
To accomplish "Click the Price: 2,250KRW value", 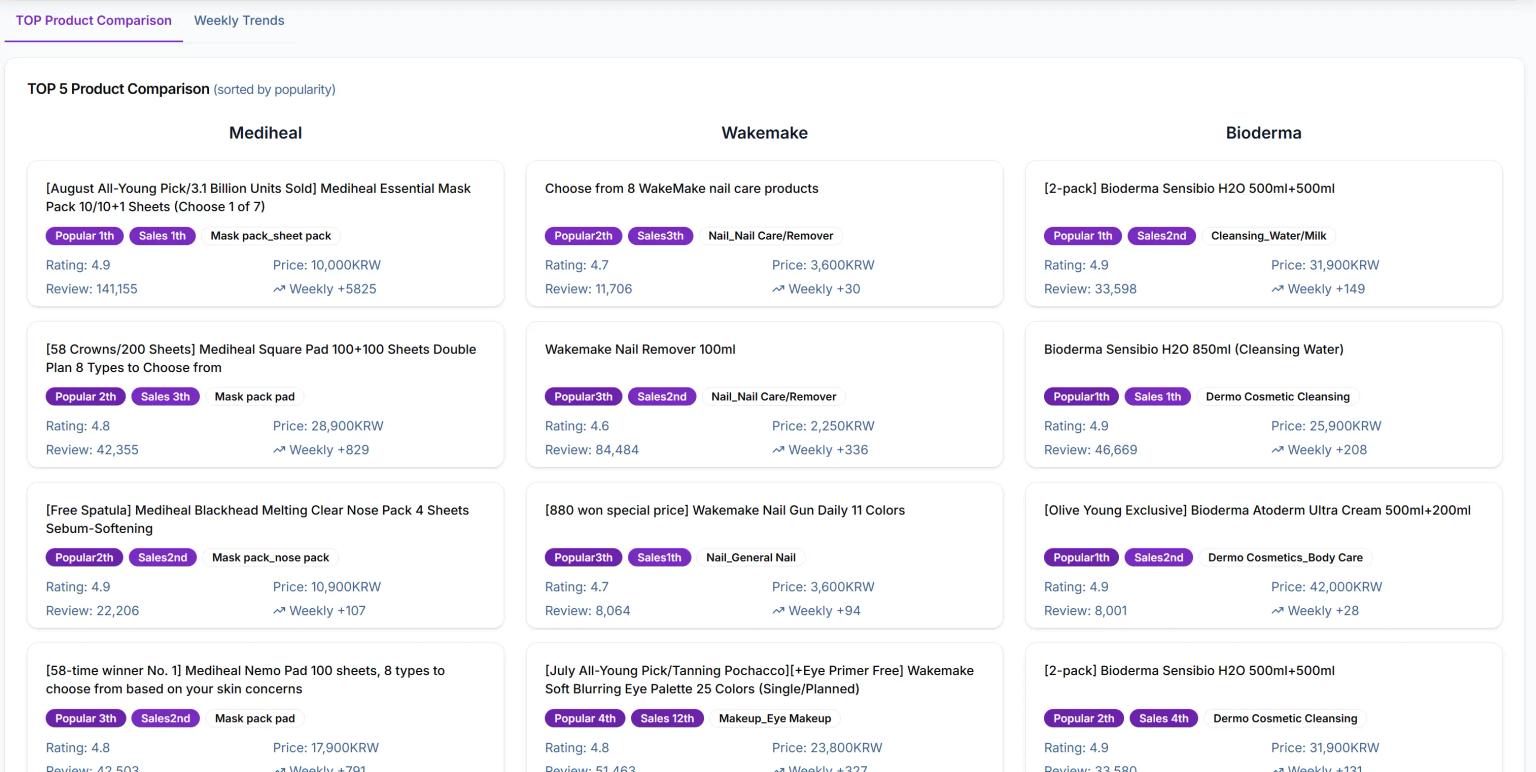I will 823,426.
